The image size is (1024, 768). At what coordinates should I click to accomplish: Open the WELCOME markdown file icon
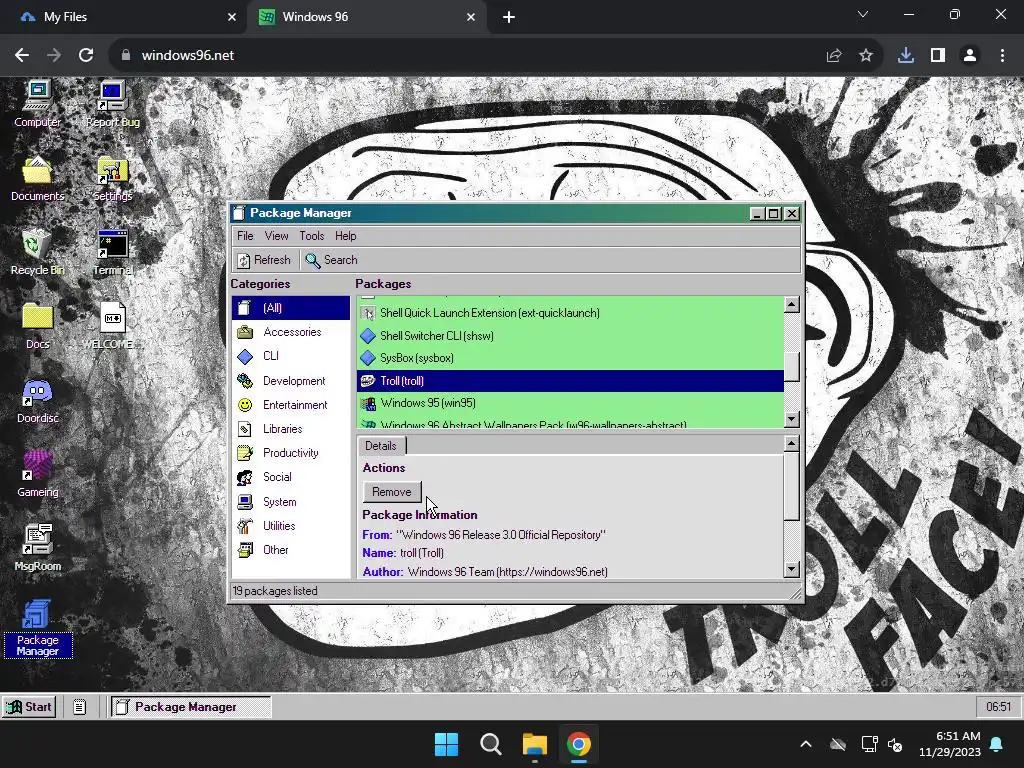(x=112, y=326)
